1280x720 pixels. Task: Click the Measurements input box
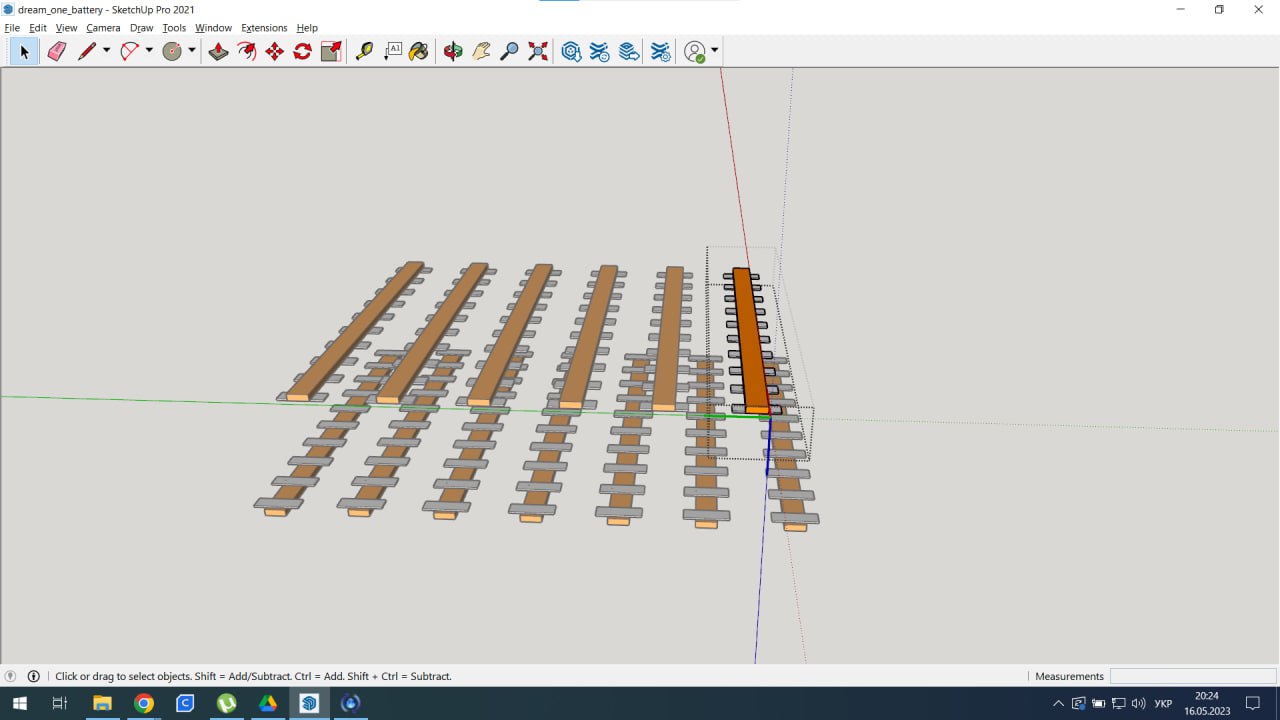pos(1192,676)
